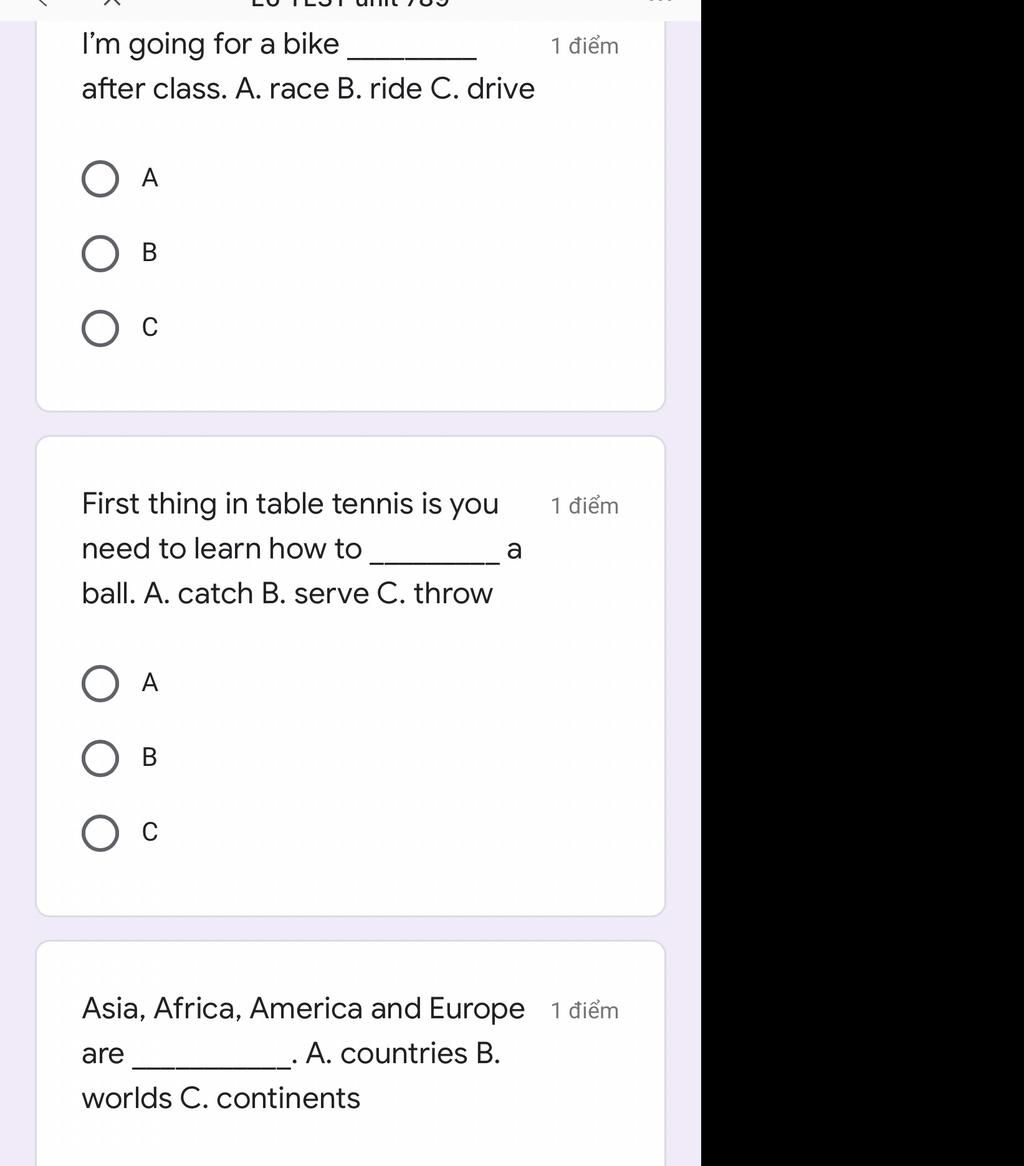Tap the back chevron icon in the top bar

(x=42, y=3)
